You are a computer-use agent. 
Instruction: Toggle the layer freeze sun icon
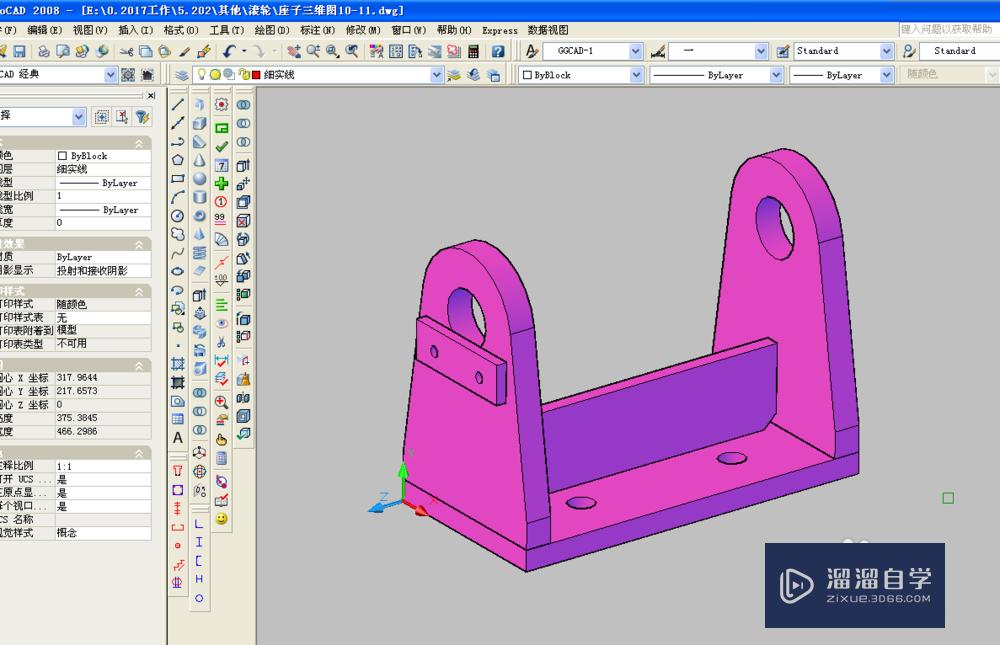point(215,75)
